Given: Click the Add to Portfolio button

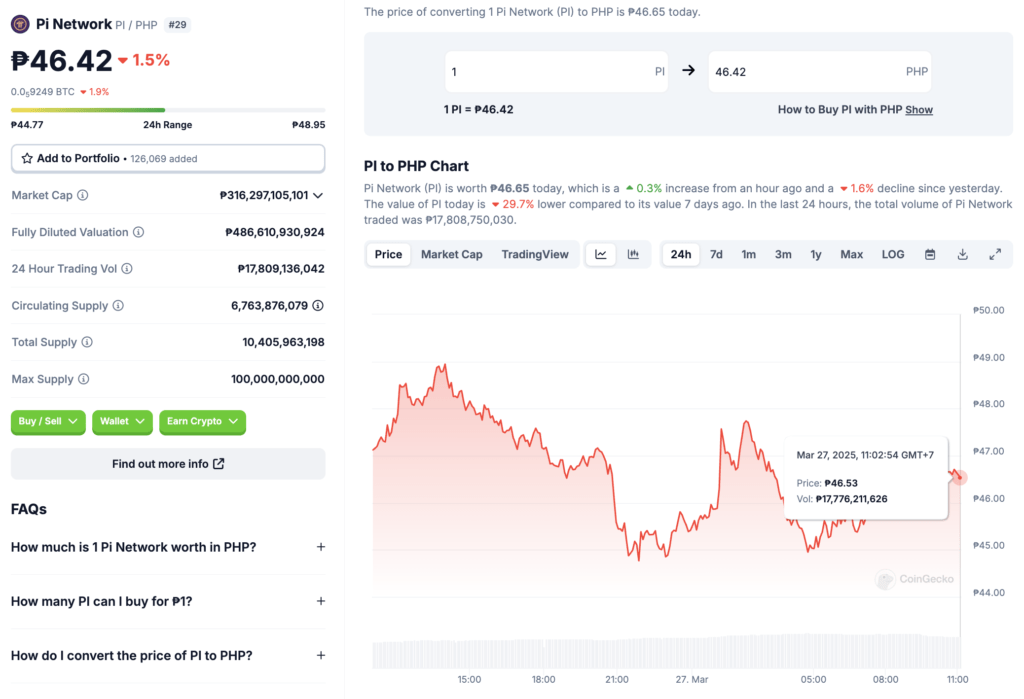Looking at the screenshot, I should coord(168,158).
